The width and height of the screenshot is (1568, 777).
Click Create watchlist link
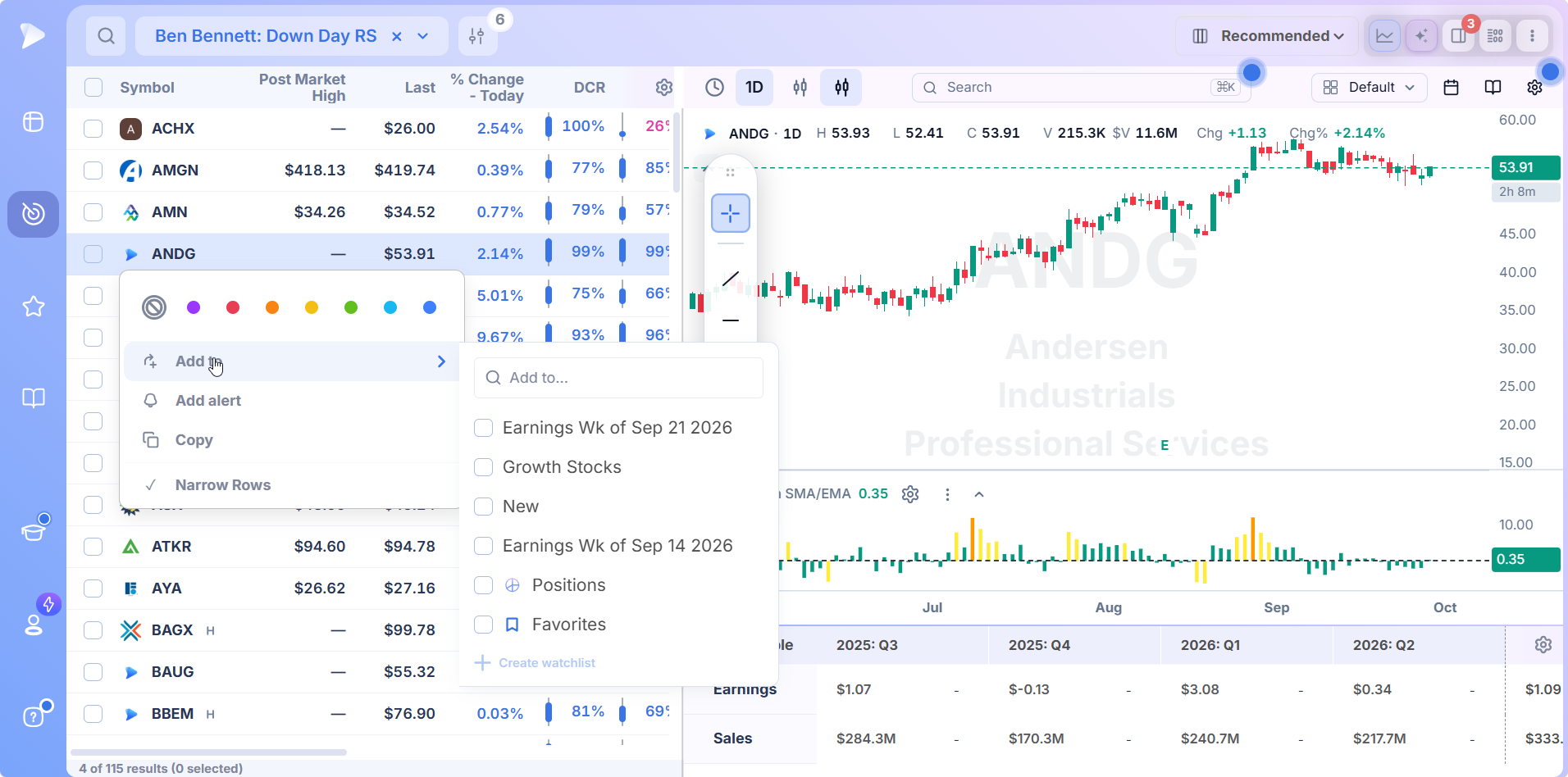(536, 662)
